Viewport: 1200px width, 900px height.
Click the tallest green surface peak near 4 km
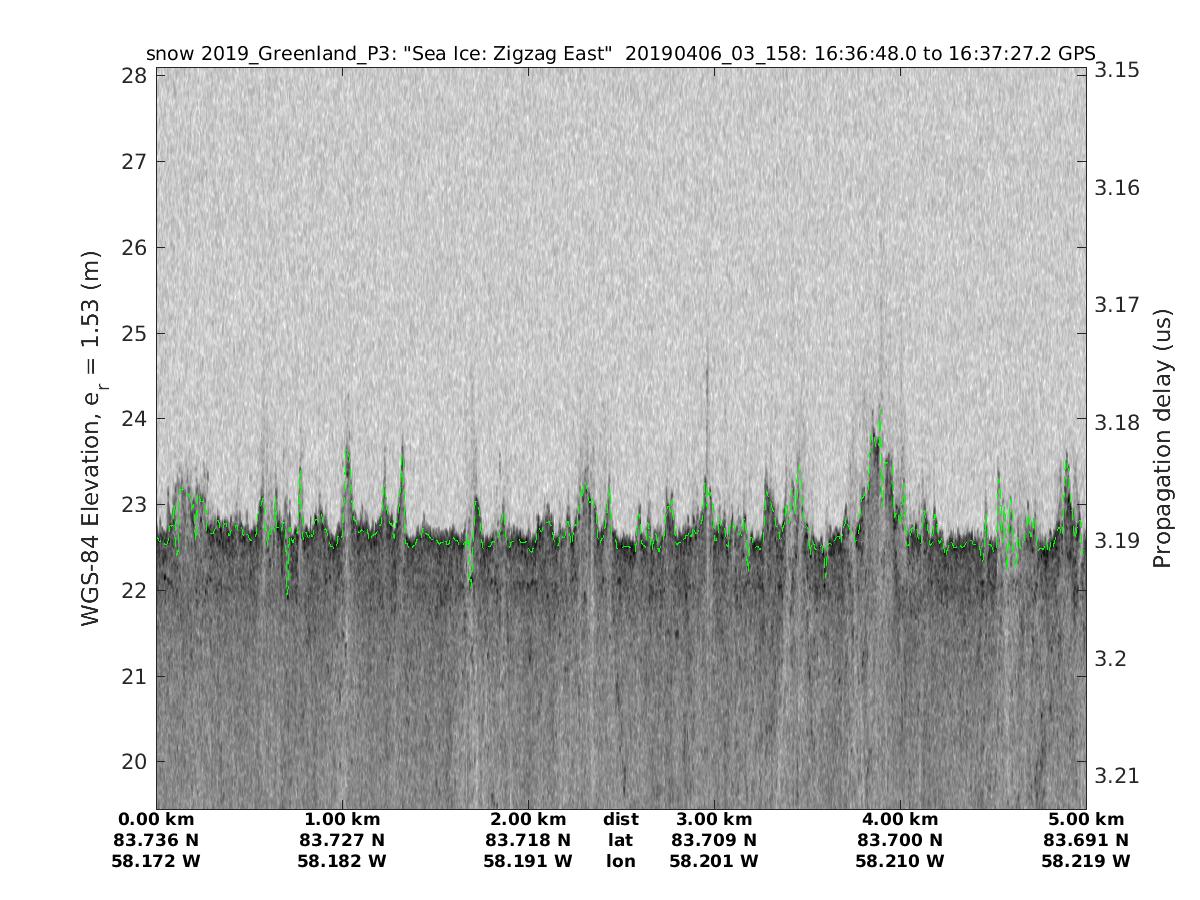click(x=879, y=412)
